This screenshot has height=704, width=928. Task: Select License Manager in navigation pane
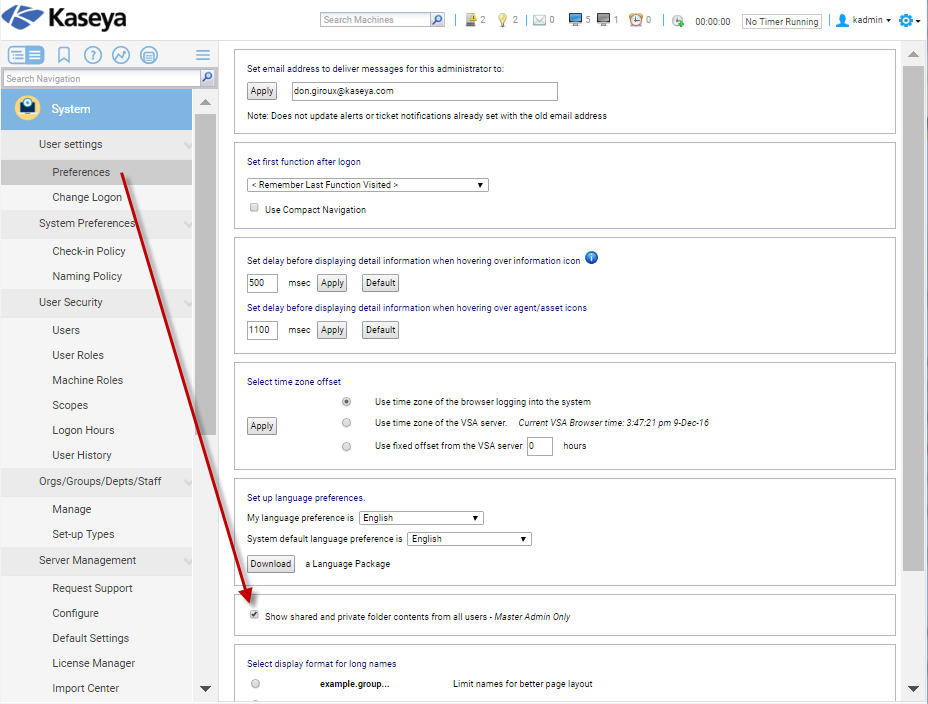[93, 663]
